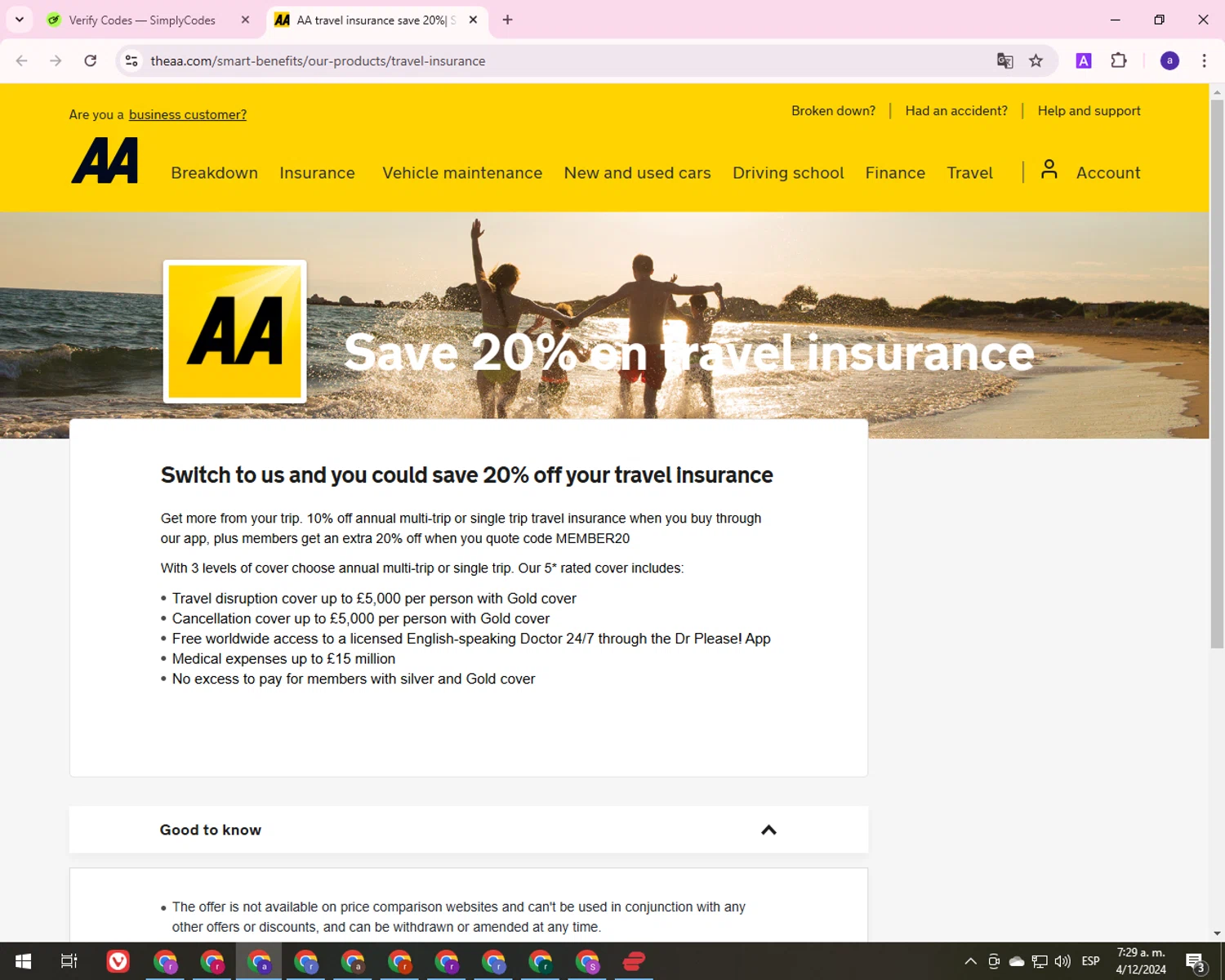Click the Had an accident? link
The width and height of the screenshot is (1225, 980).
[956, 111]
